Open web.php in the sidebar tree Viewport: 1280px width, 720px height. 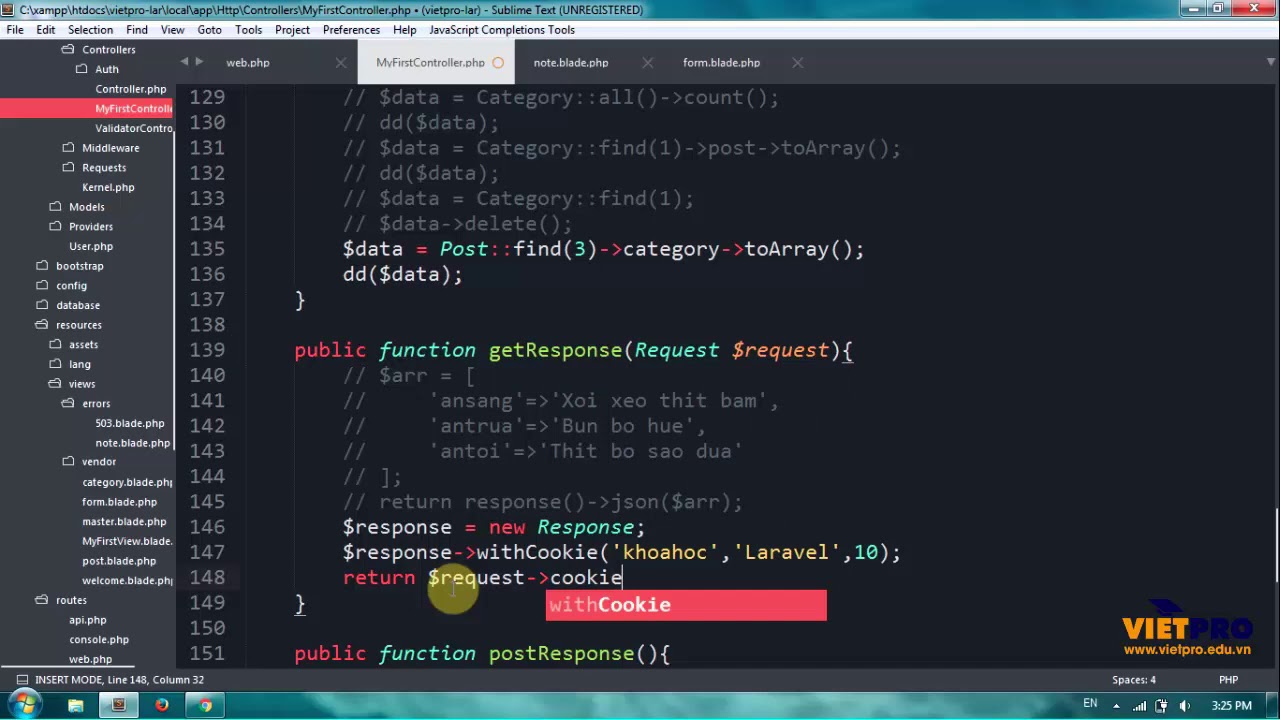pos(90,659)
